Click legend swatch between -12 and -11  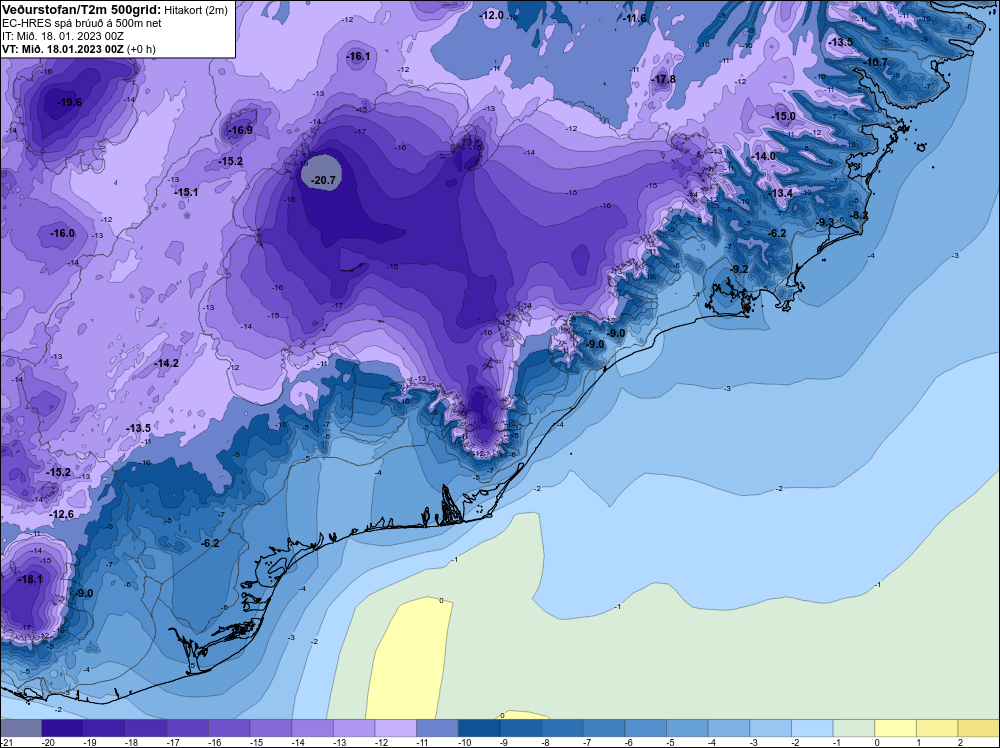(x=395, y=728)
